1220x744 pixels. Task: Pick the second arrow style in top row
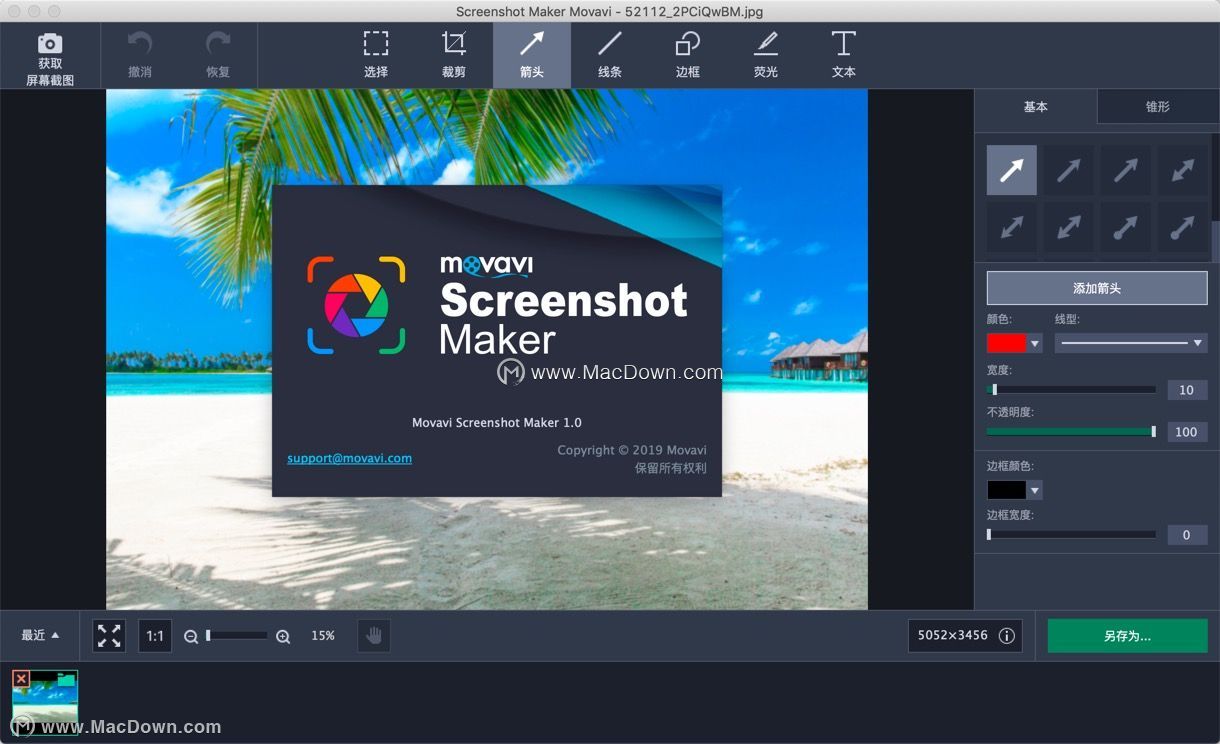click(x=1069, y=170)
